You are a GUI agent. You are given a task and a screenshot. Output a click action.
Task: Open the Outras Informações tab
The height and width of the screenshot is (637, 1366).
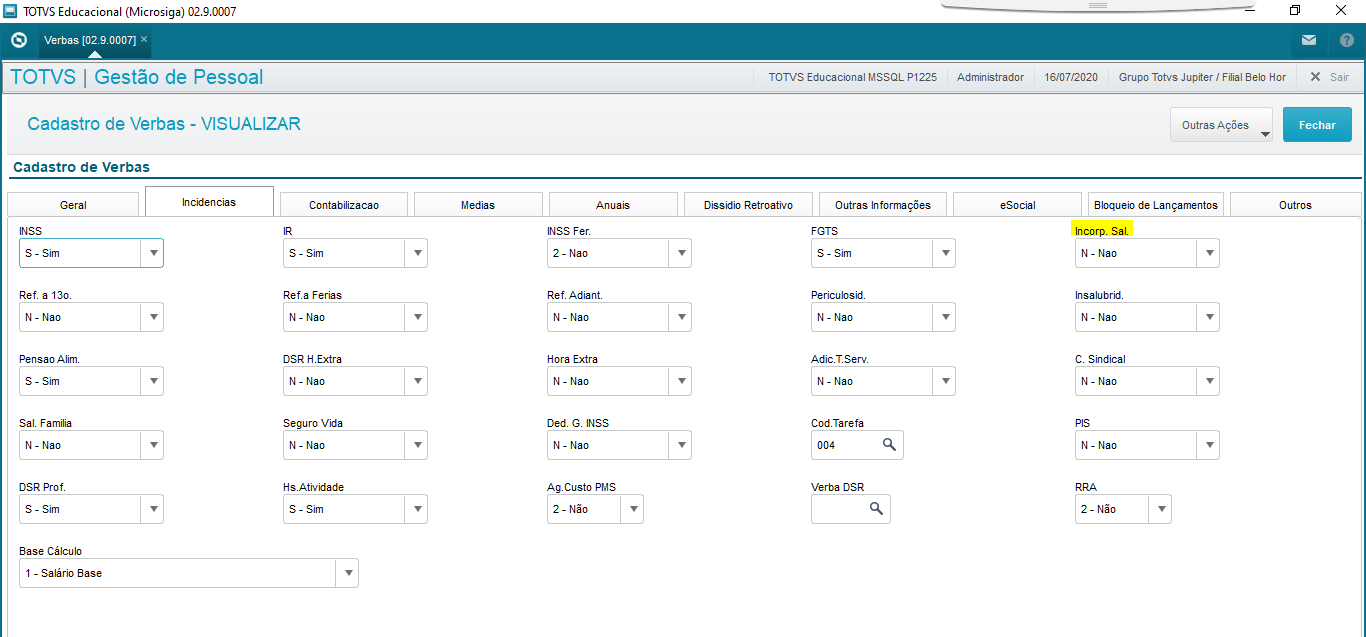883,204
